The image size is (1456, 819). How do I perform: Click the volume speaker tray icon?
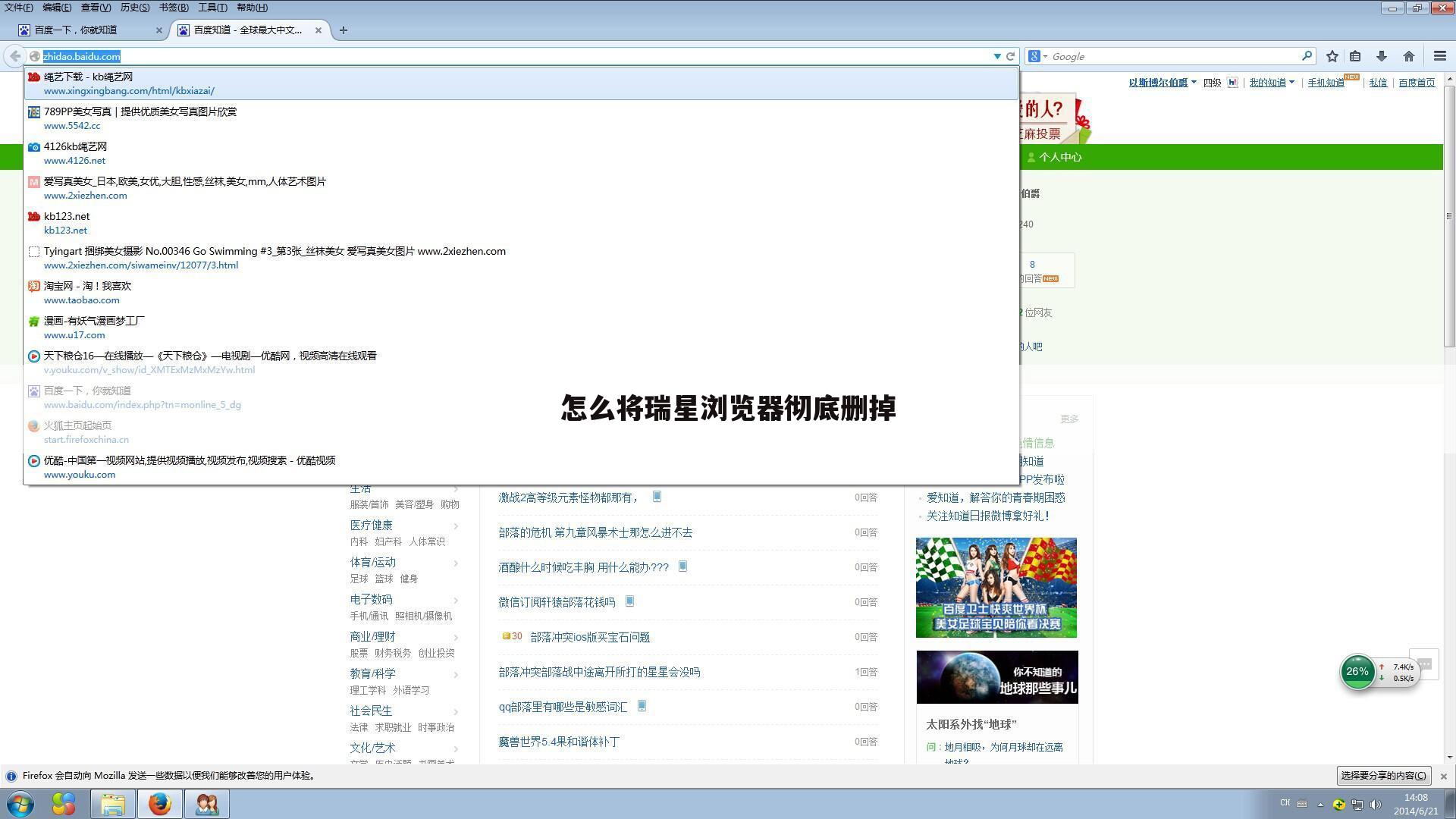click(x=1375, y=804)
